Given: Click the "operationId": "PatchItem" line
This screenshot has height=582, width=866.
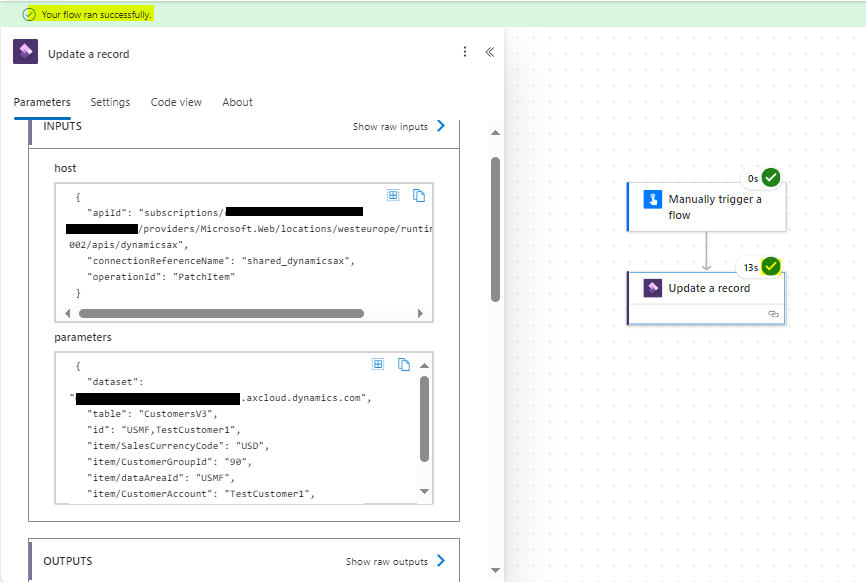Looking at the screenshot, I should [161, 277].
